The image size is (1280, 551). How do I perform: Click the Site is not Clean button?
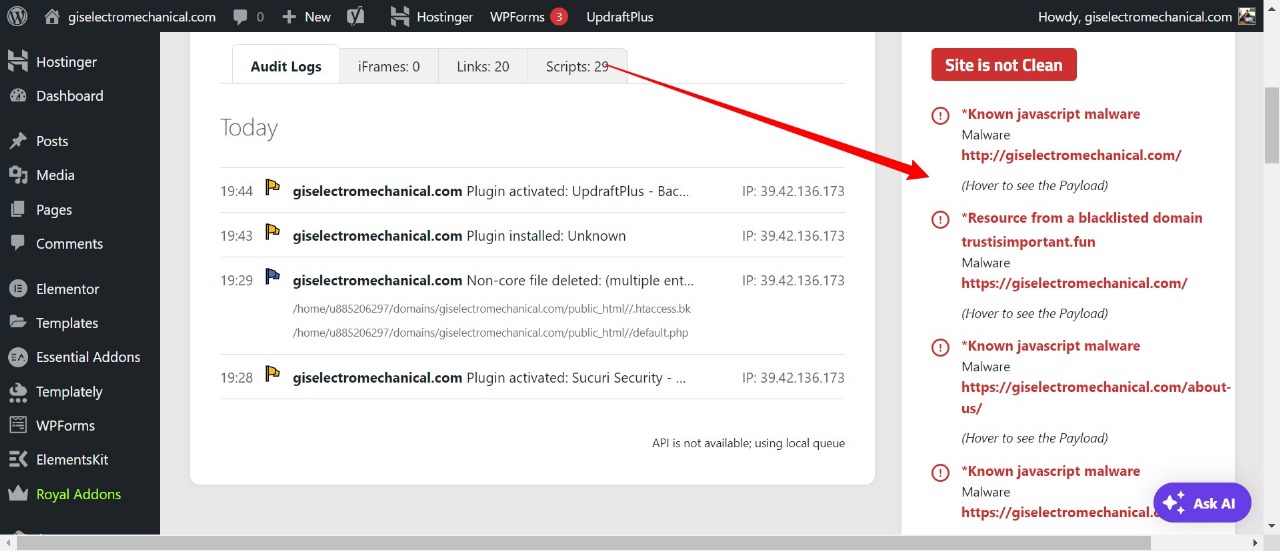click(1003, 65)
